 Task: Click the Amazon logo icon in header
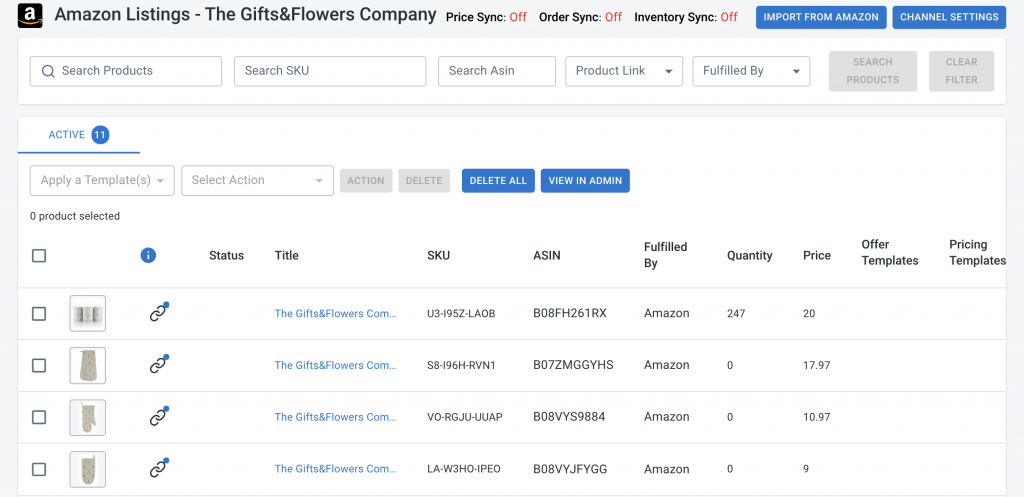click(x=30, y=15)
